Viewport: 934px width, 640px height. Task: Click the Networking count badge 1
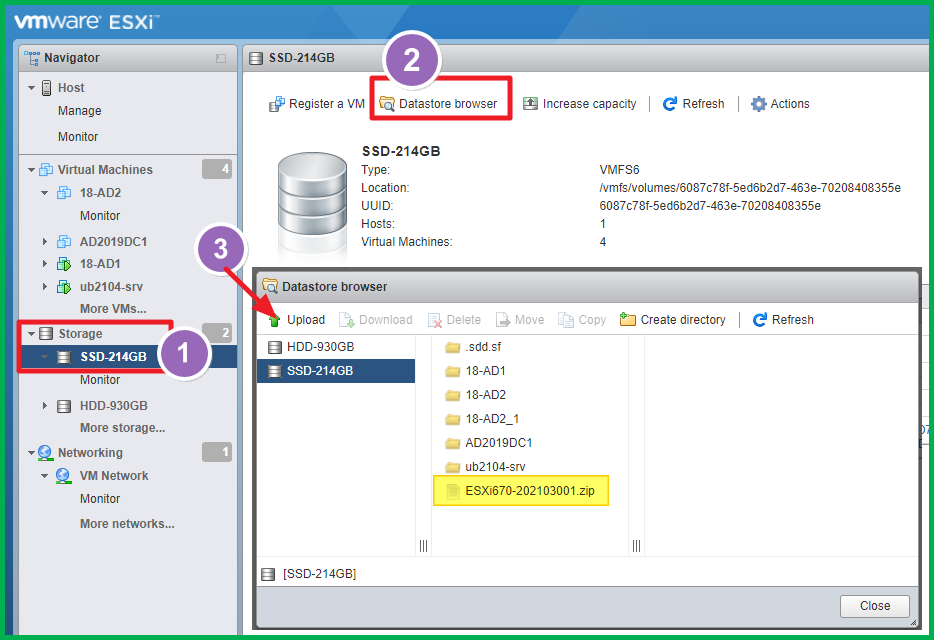[217, 452]
